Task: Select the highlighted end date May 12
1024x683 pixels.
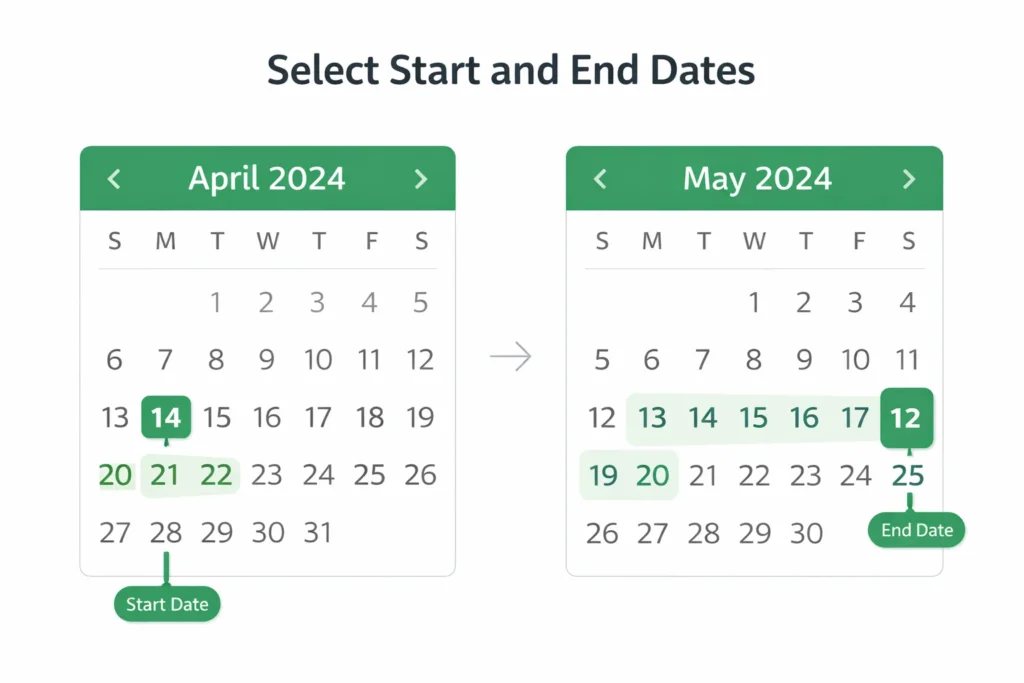Action: pos(907,417)
